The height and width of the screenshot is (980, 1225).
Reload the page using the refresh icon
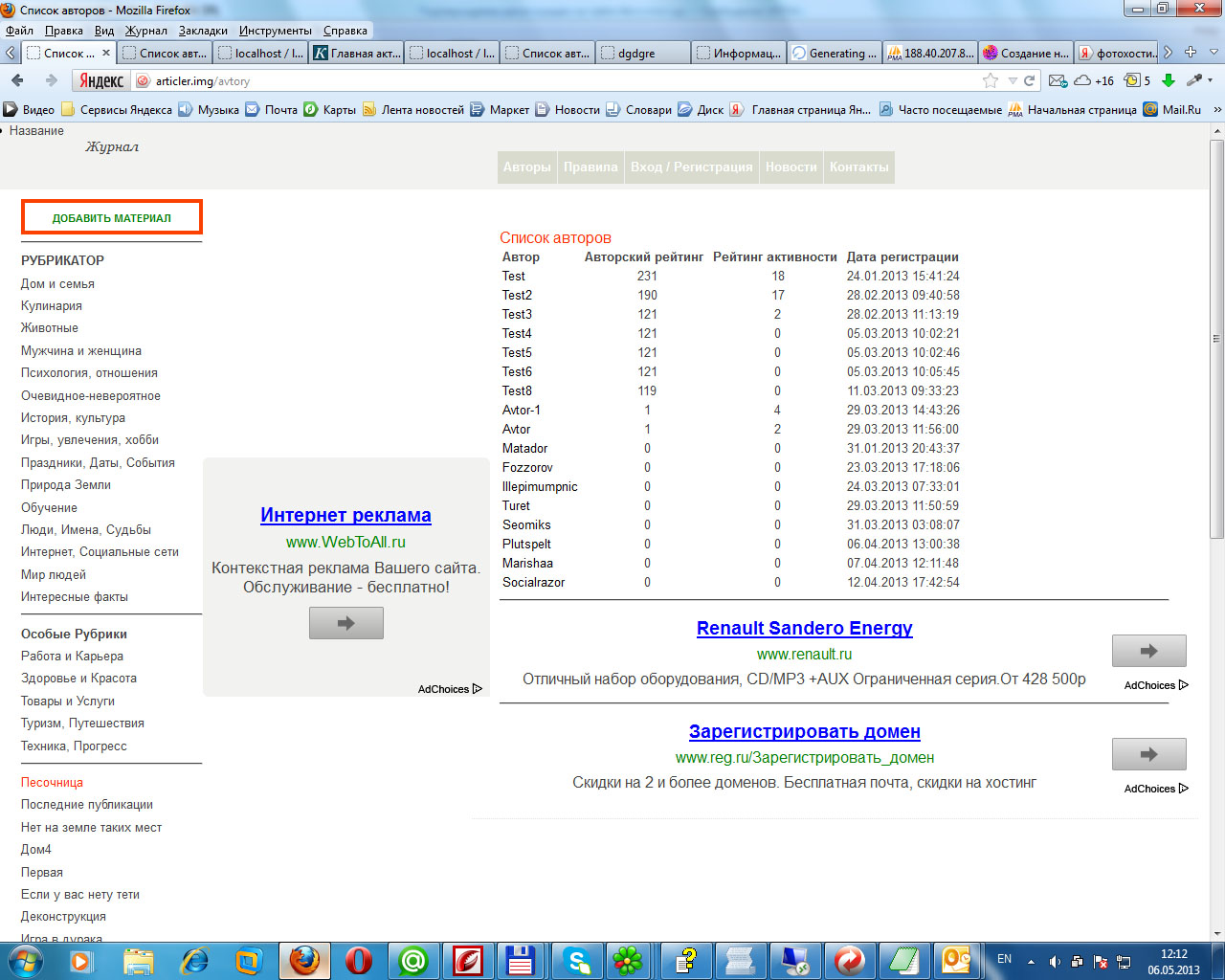coord(1030,80)
